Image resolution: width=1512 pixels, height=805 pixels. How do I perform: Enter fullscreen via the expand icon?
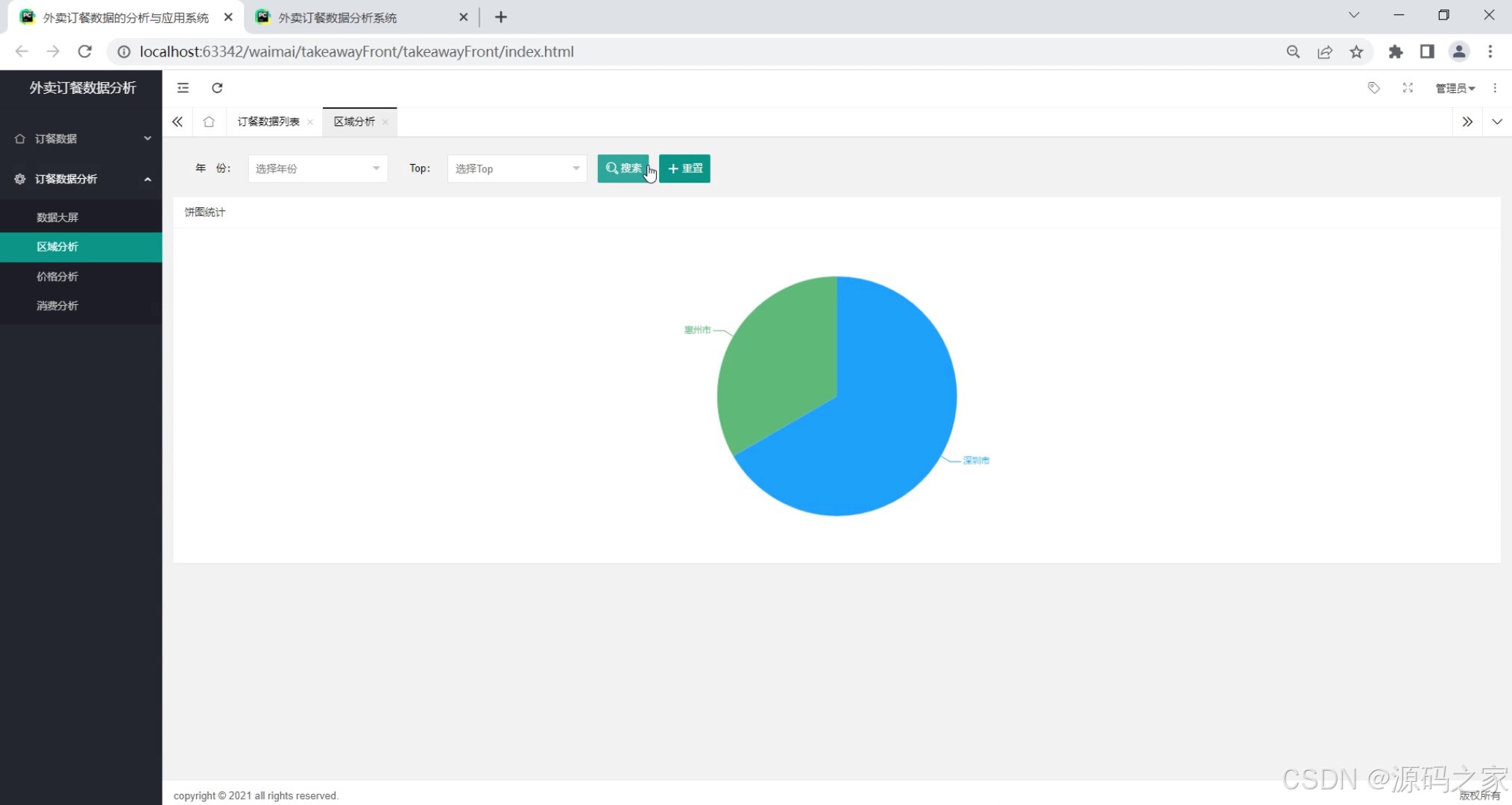[x=1408, y=88]
